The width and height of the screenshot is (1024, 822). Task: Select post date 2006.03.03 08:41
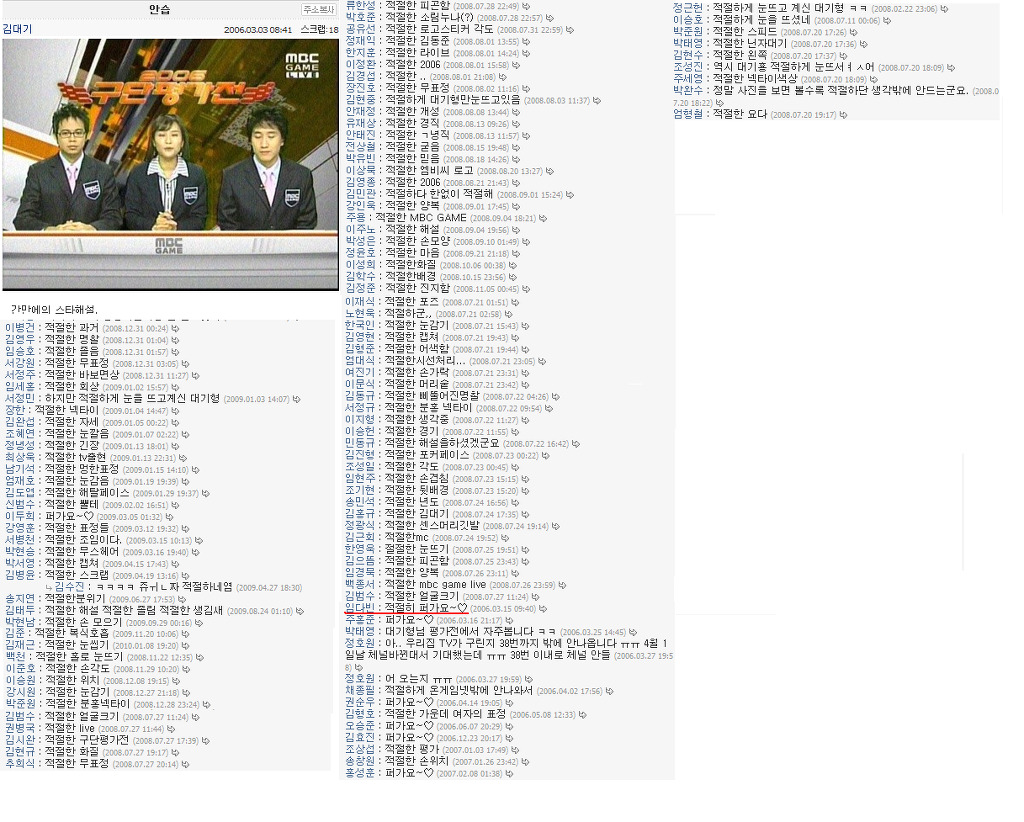click(258, 30)
